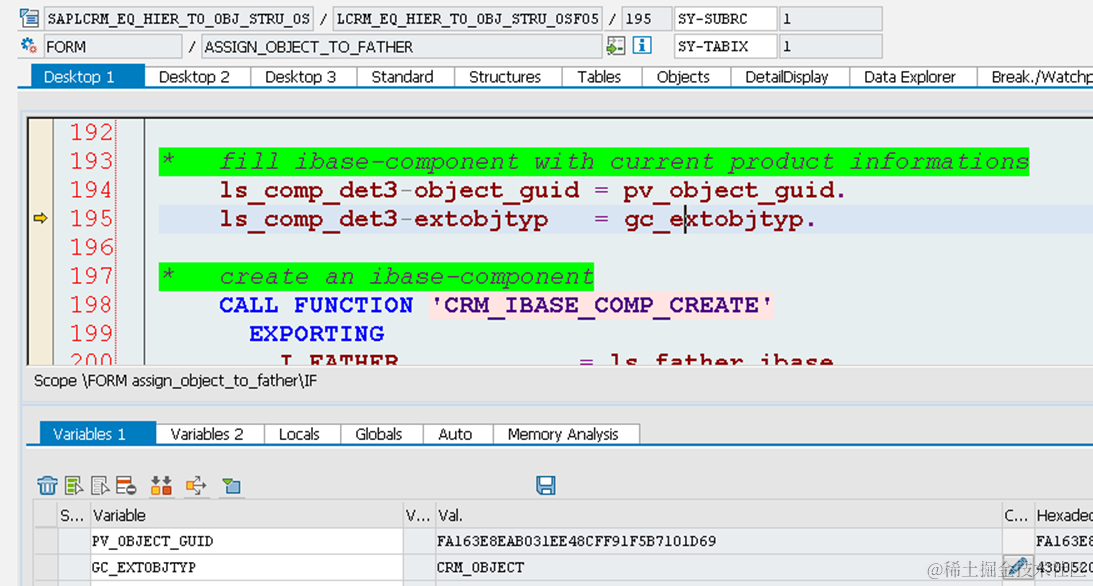This screenshot has height=586, width=1093.
Task: Click the orange export arrow icon
Action: tap(196, 485)
